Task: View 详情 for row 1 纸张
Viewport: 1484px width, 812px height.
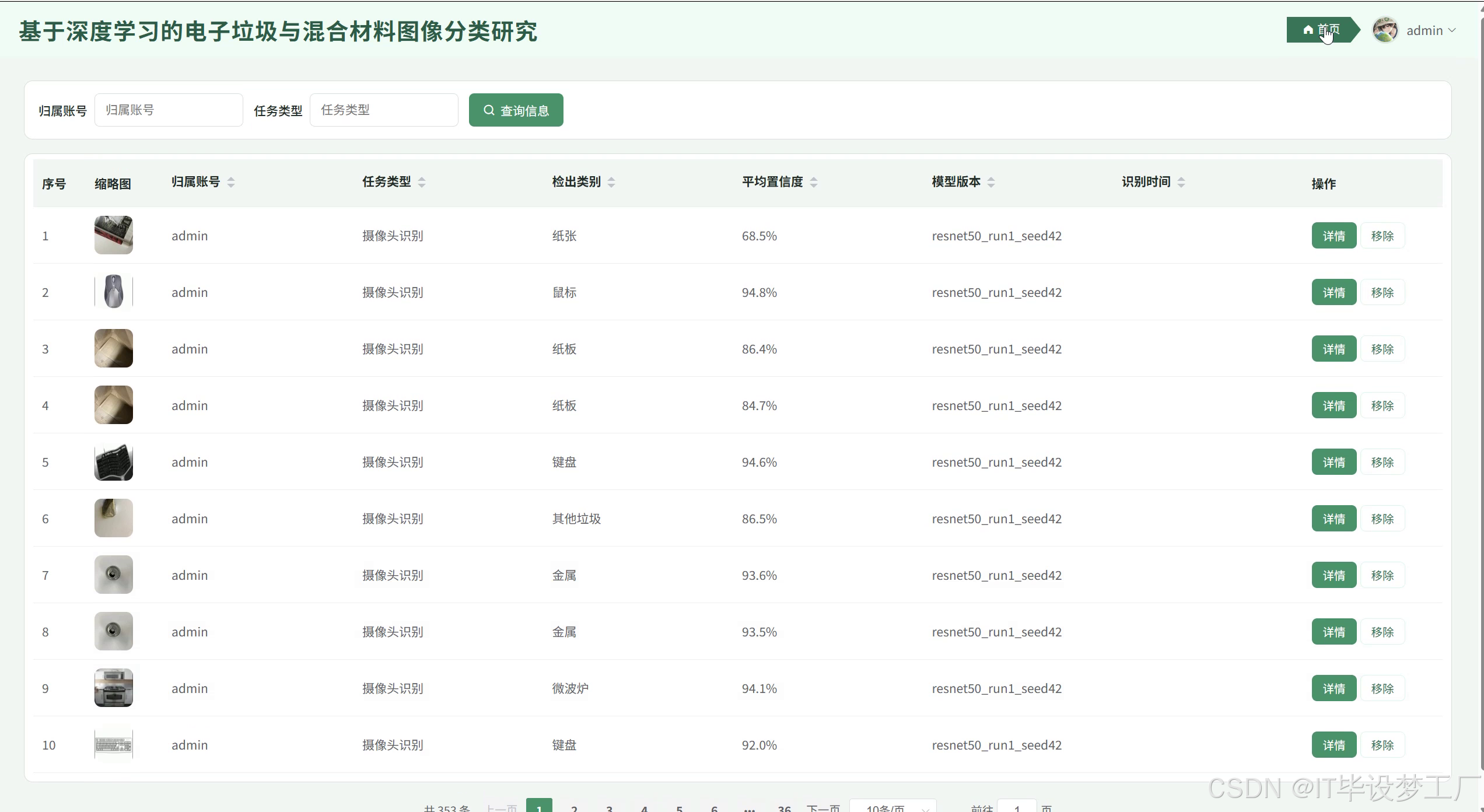Action: pyautogui.click(x=1334, y=236)
